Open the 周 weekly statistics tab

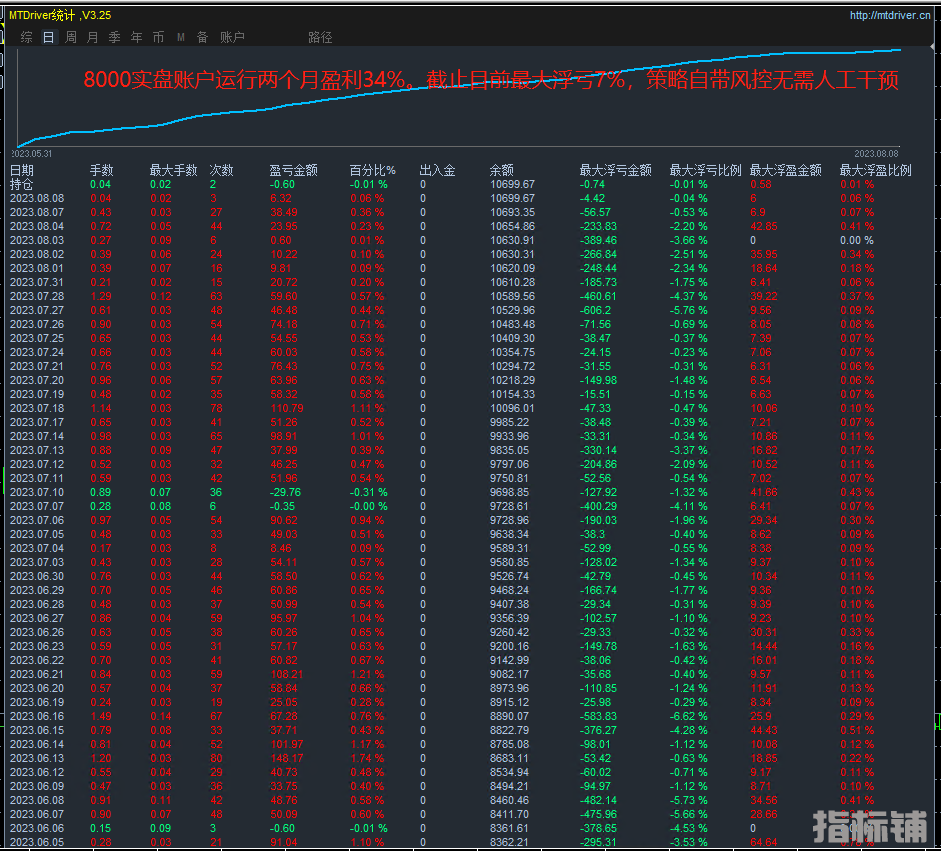[x=71, y=37]
